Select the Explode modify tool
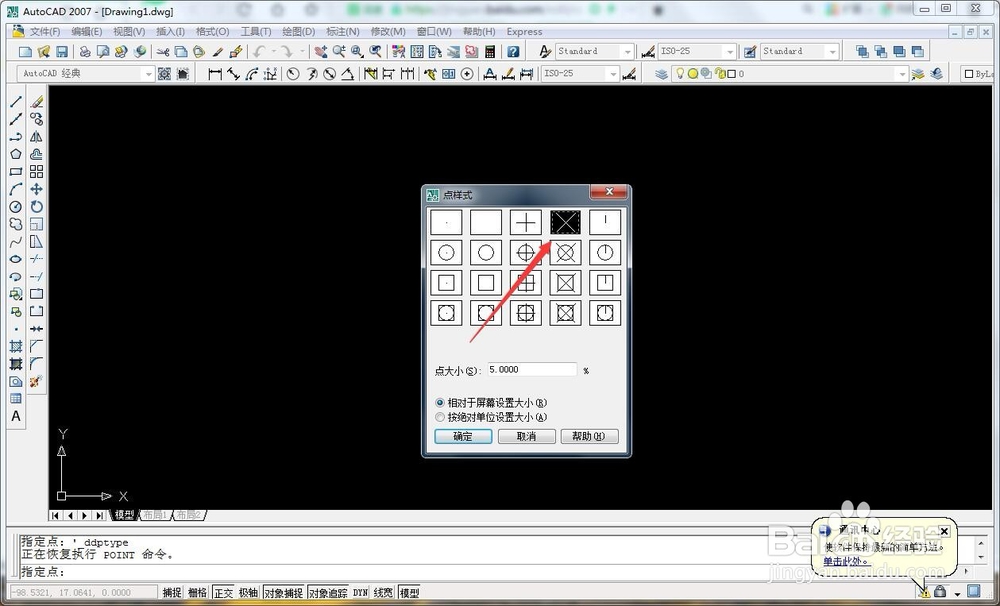Image resolution: width=1000 pixels, height=606 pixels. pyautogui.click(x=36, y=381)
